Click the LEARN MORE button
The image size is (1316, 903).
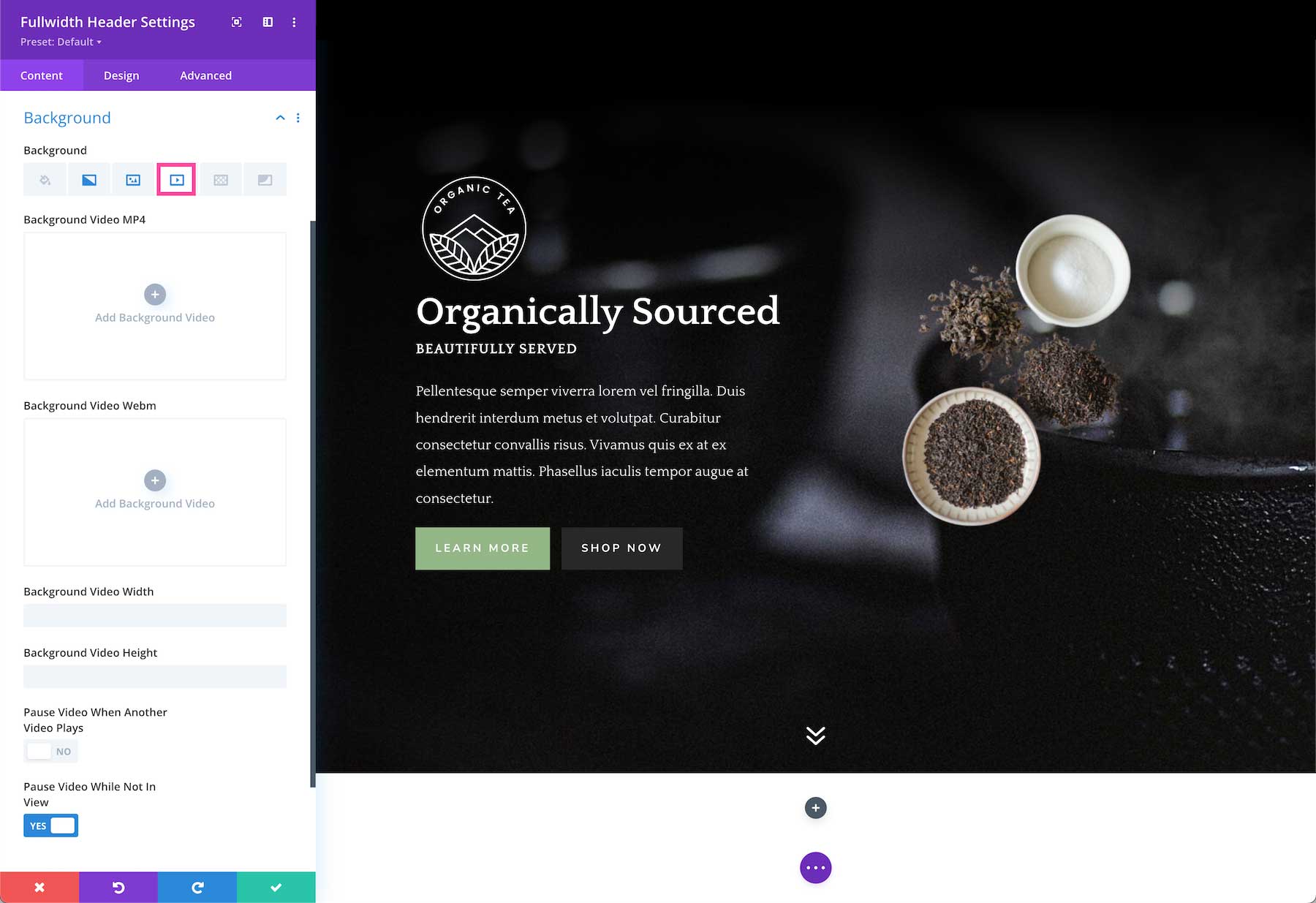[x=483, y=548]
